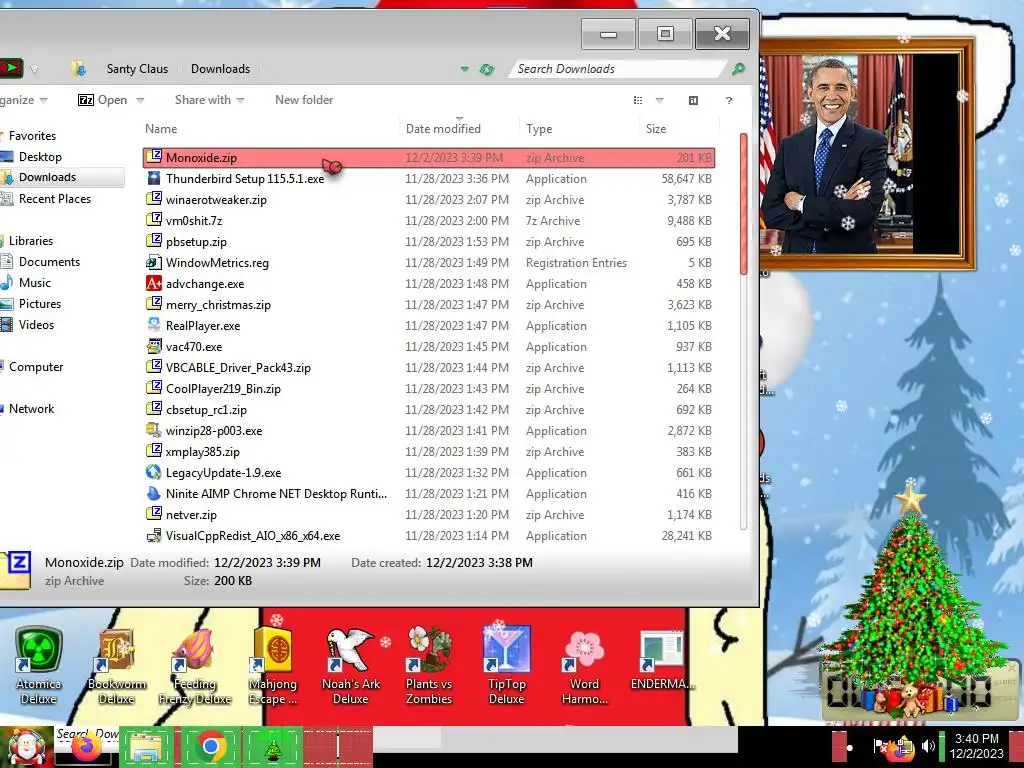1024x768 pixels.
Task: Select RealPlayer.exe application icon
Action: [153, 325]
